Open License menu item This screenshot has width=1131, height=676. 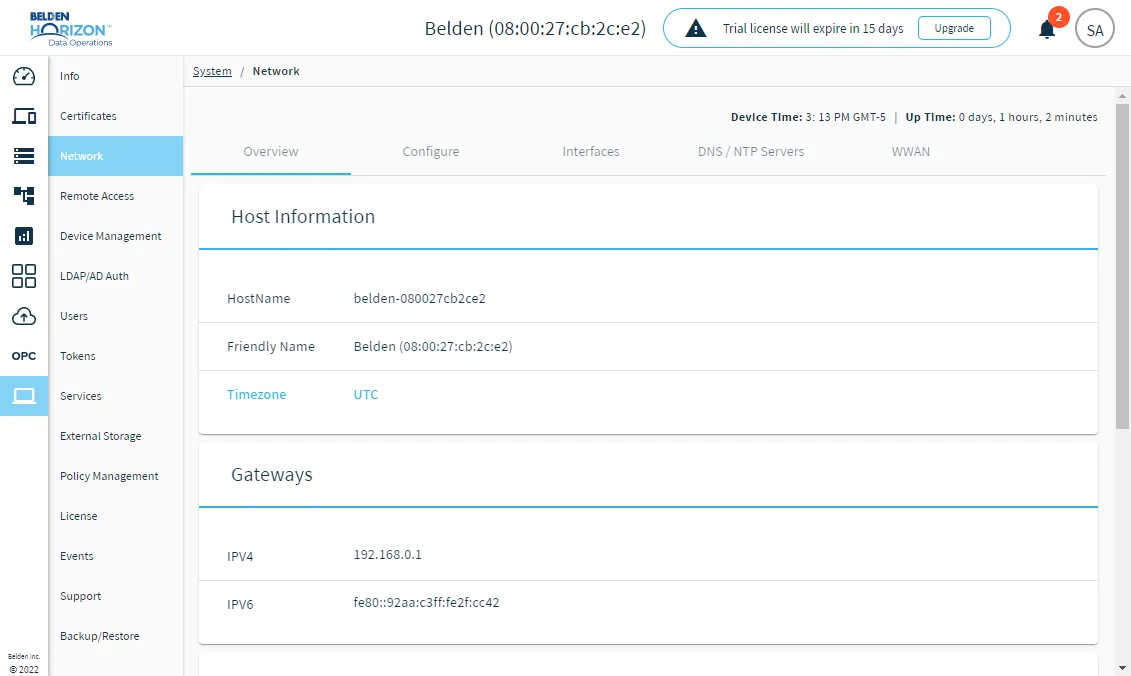(115, 516)
